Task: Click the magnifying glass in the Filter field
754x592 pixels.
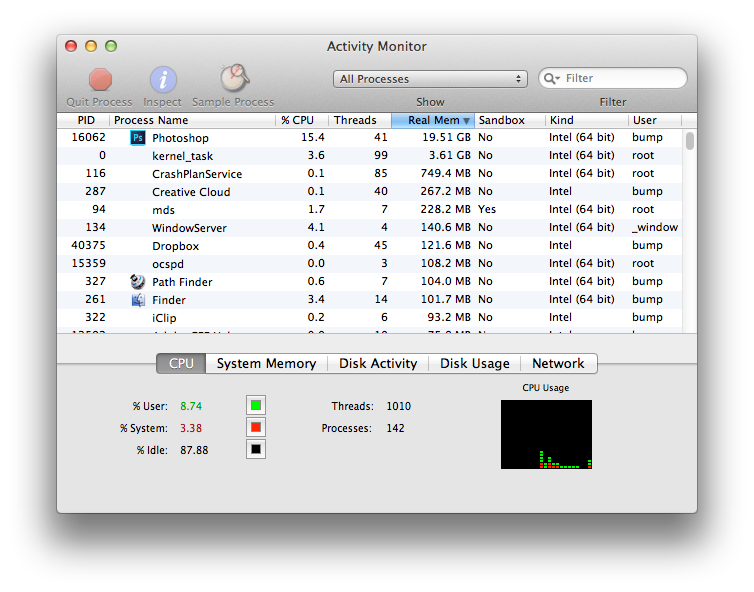Action: pos(551,78)
